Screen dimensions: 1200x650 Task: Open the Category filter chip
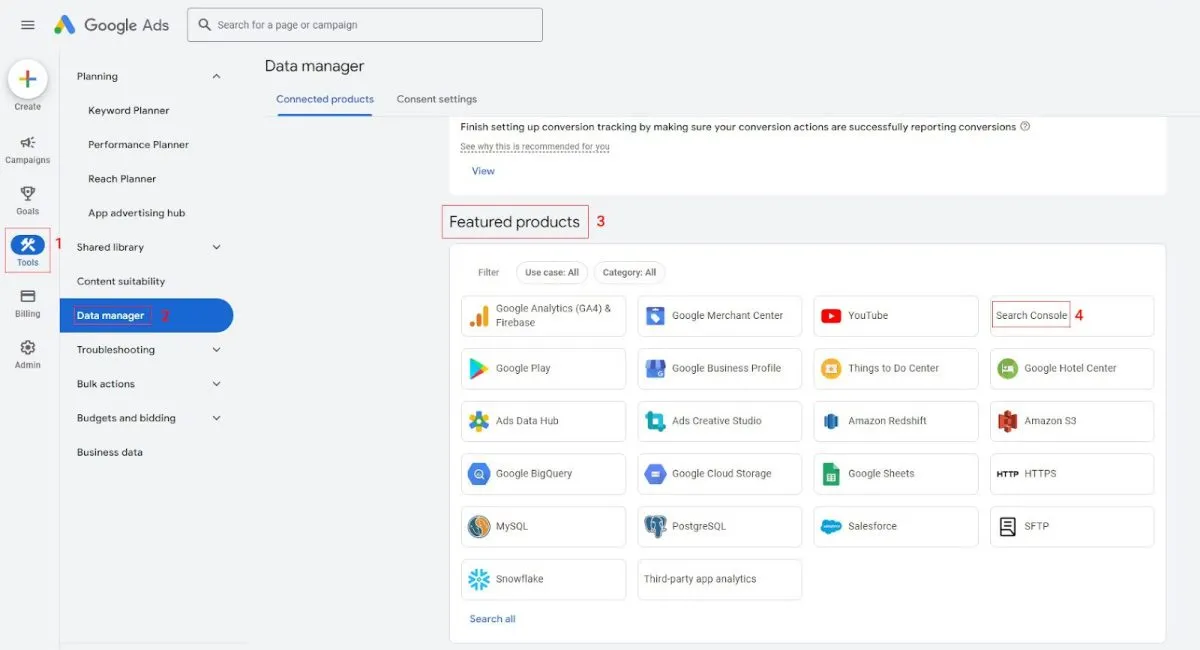click(629, 272)
